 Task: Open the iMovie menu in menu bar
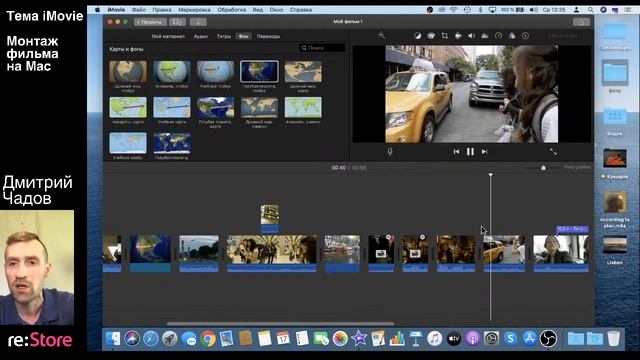(116, 10)
